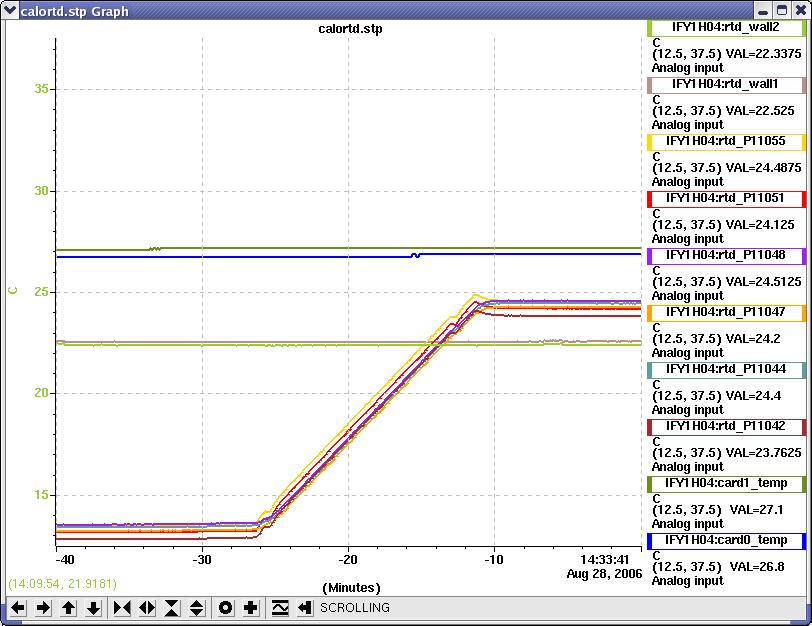The image size is (812, 626).
Task: Click the SCROLLING status label
Action: coord(355,607)
